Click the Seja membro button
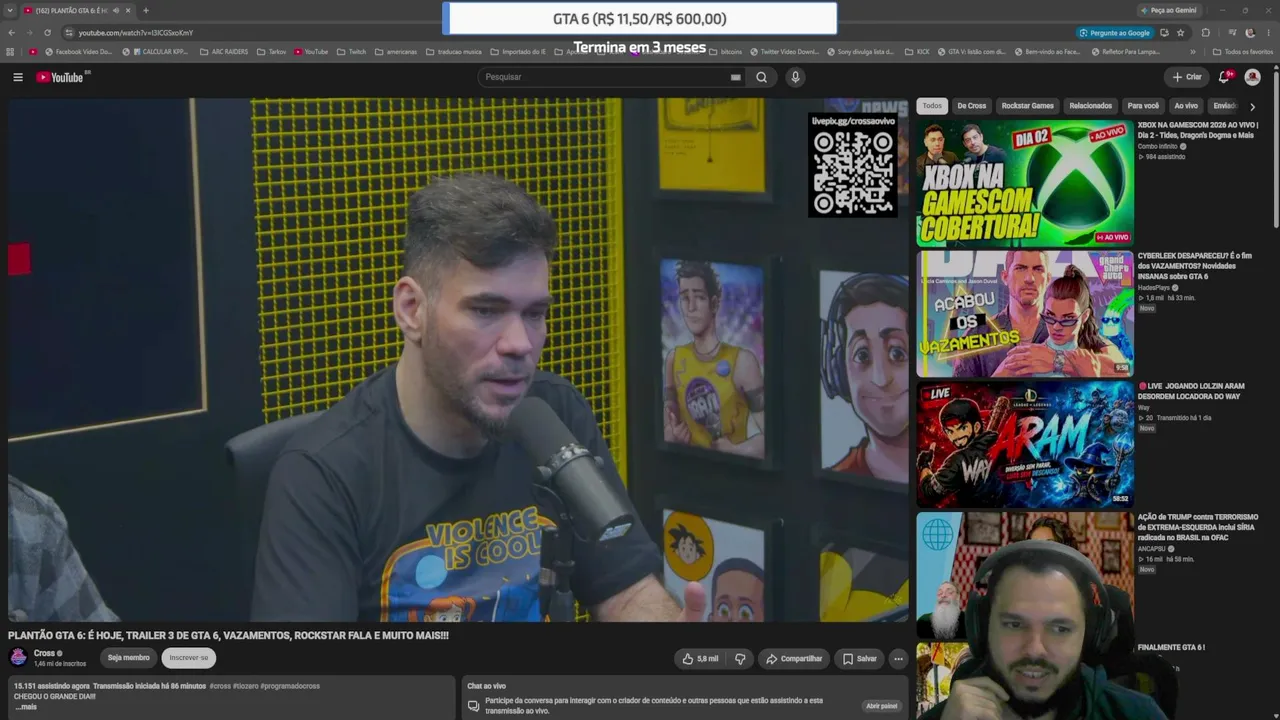This screenshot has width=1280, height=720. (x=128, y=658)
